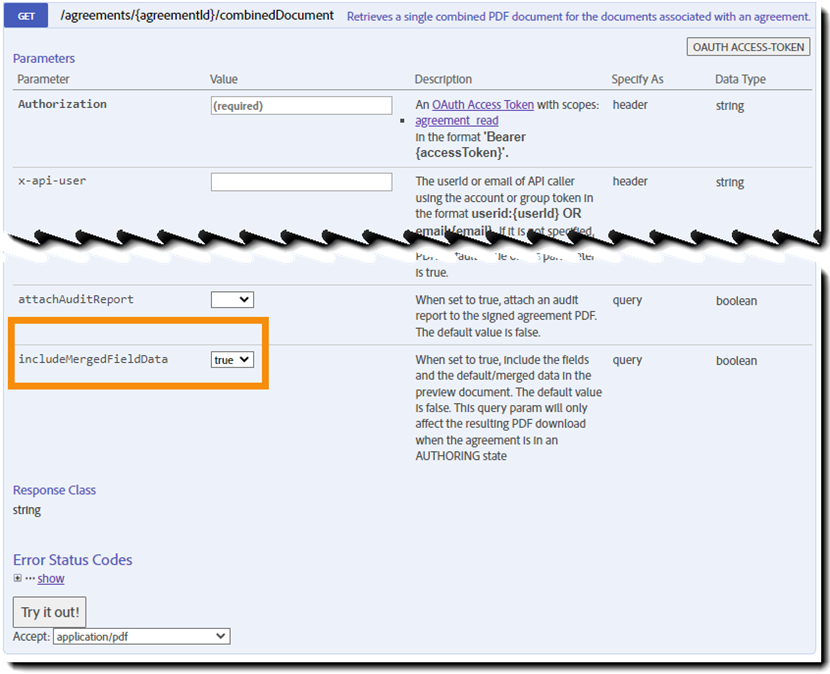Open the agreement_read scope link
Image resolution: width=830 pixels, height=674 pixels.
(459, 121)
